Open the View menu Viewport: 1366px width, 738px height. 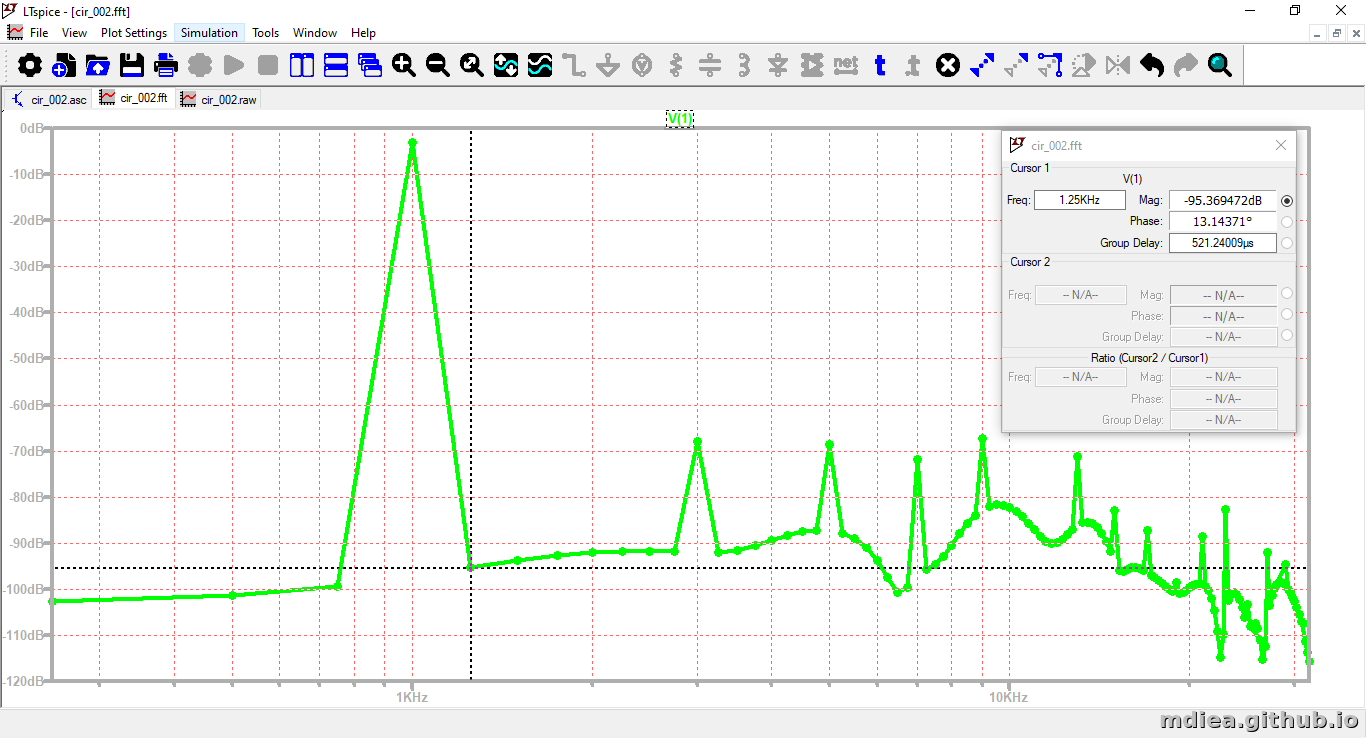(74, 33)
